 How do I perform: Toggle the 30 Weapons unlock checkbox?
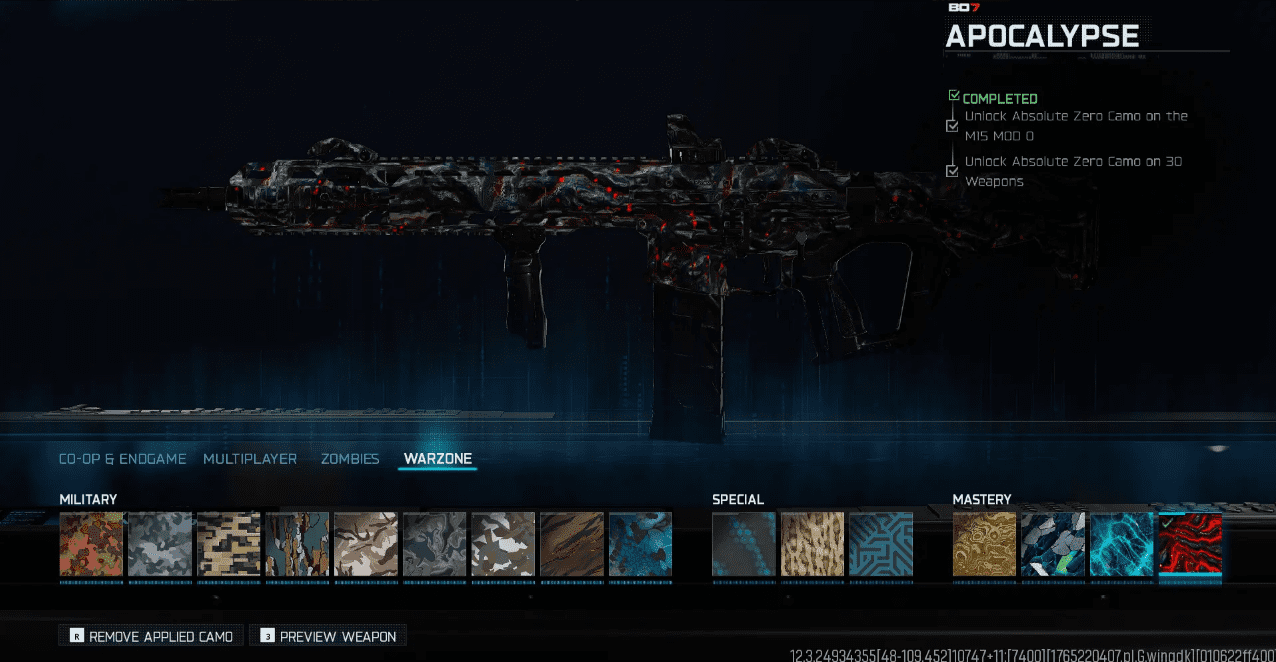point(952,170)
